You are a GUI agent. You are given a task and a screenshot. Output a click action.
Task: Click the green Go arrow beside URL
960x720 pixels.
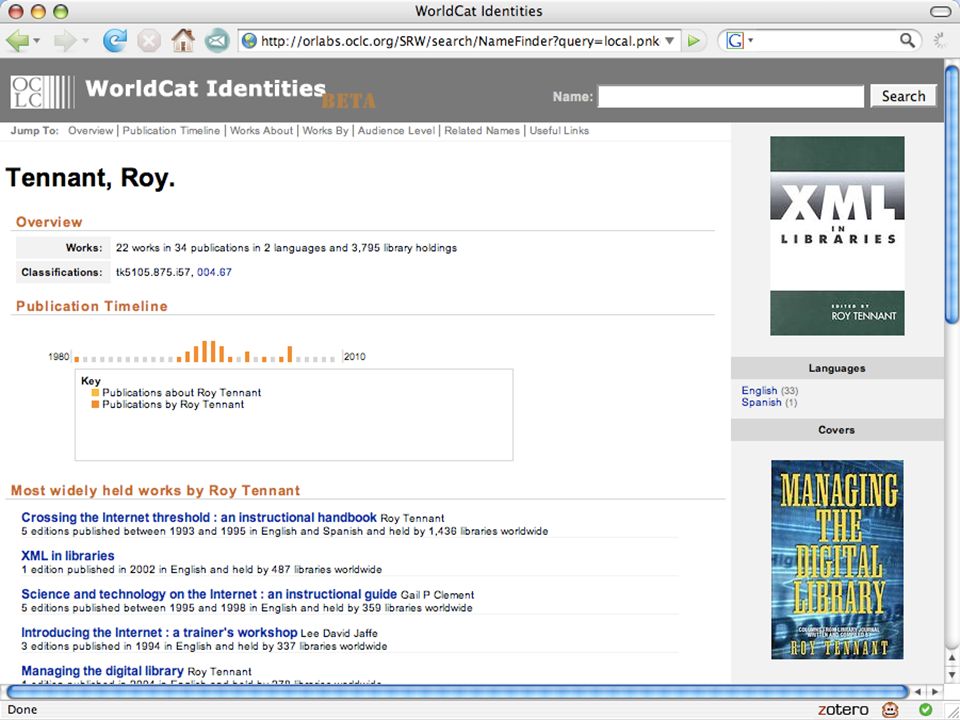(694, 41)
